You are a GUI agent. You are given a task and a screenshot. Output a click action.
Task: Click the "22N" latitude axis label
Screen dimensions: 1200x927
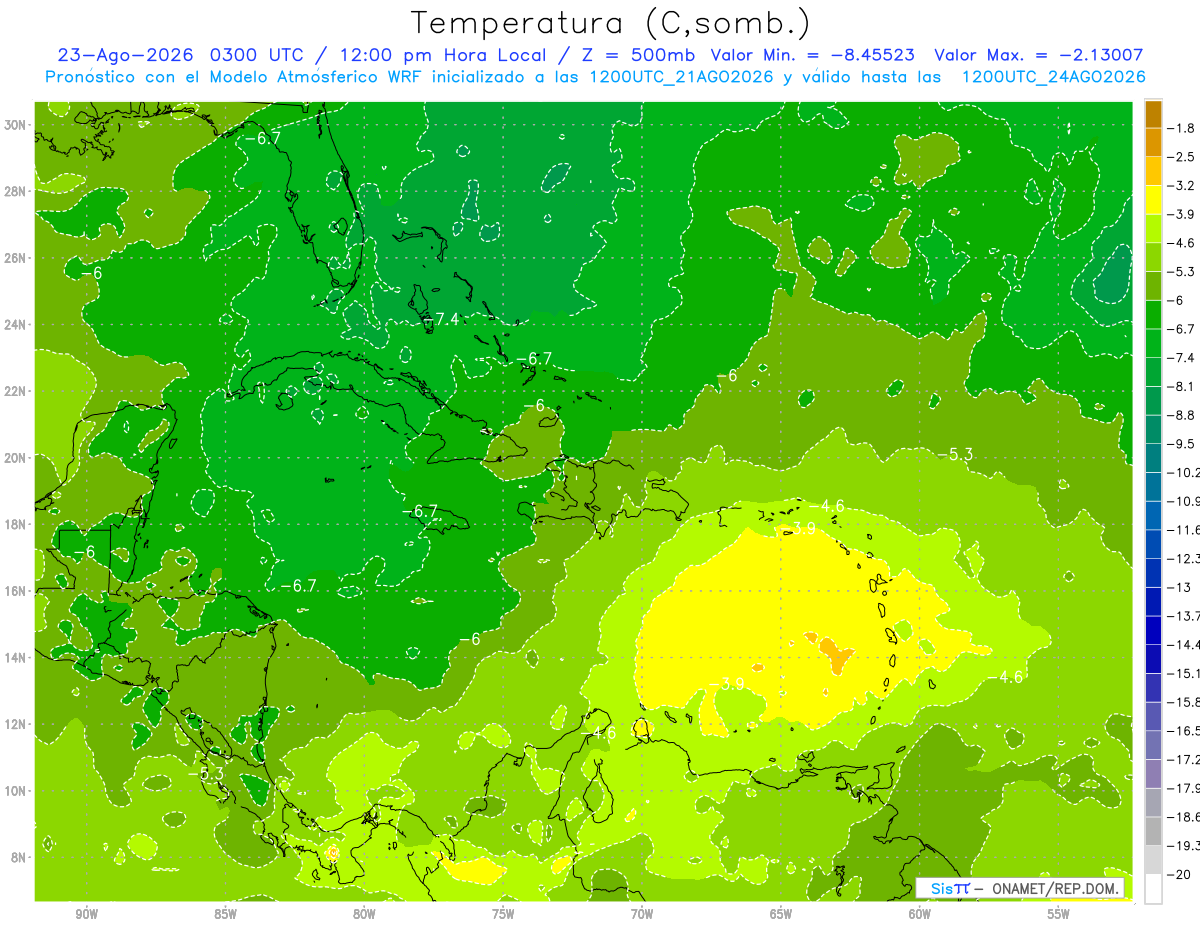(x=16, y=391)
